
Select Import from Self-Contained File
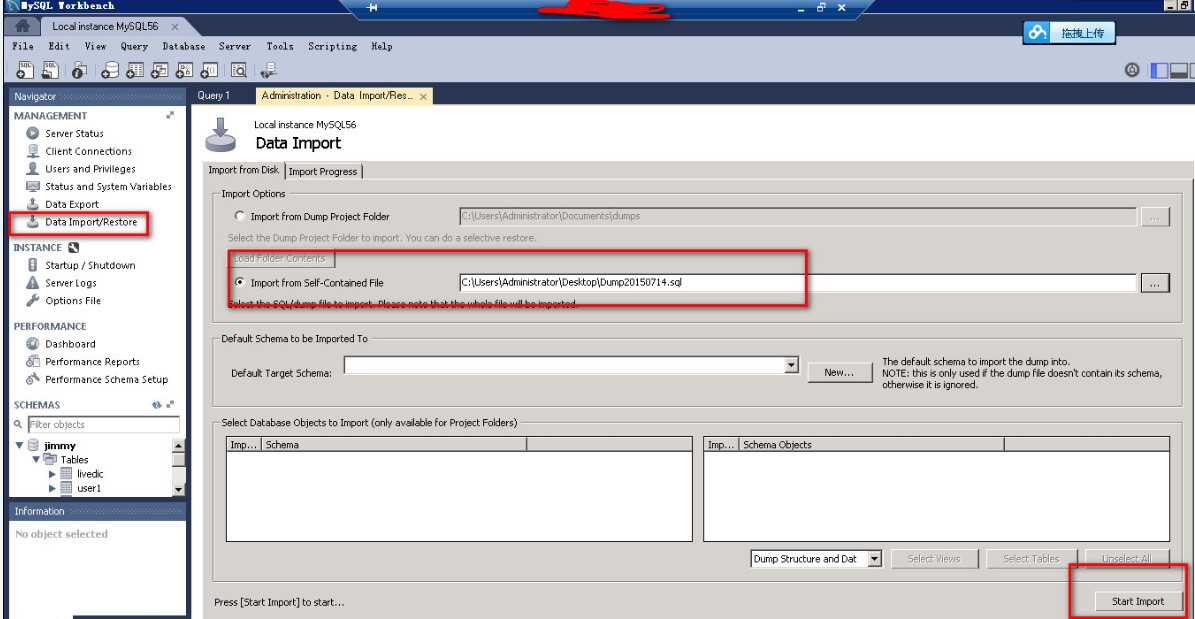point(241,282)
